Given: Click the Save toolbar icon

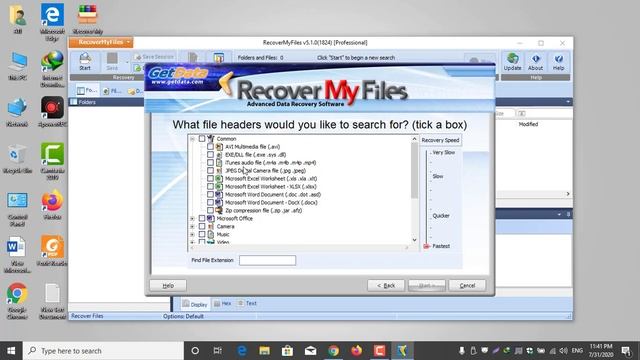Looking at the screenshot, I should tap(112, 62).
